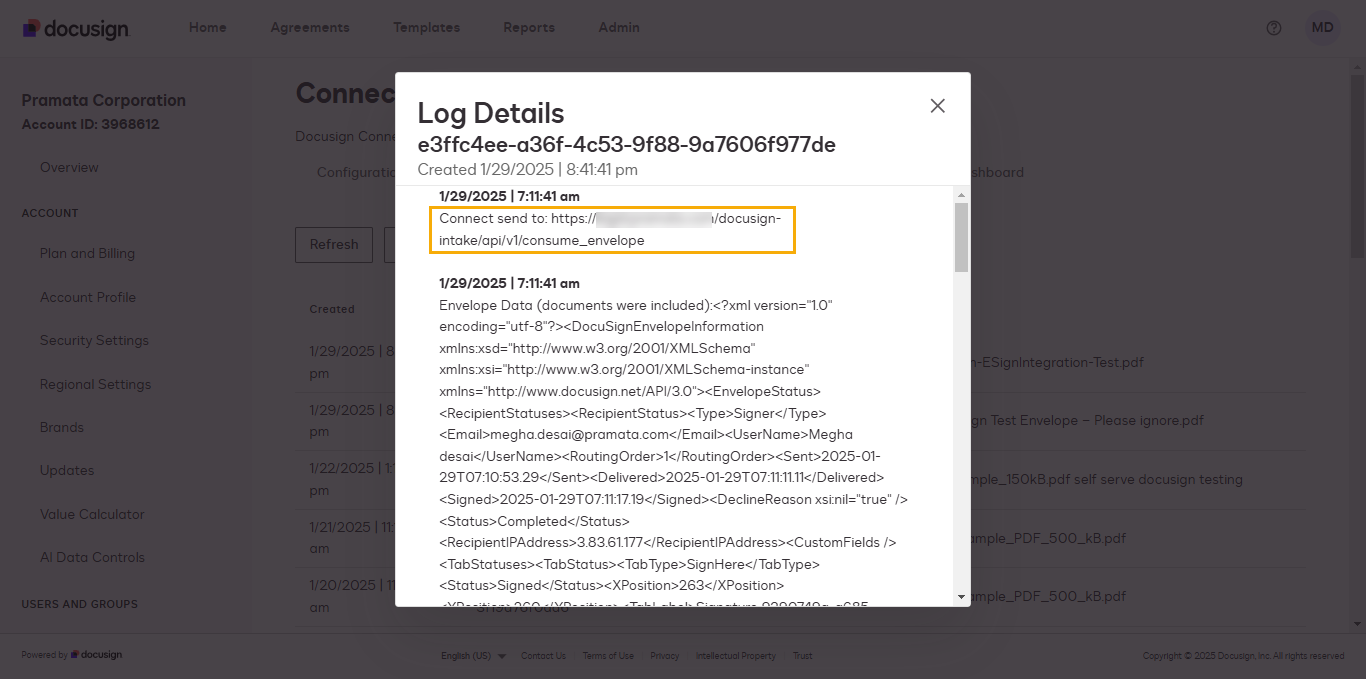
Task: Open the Terms of Use footer link
Action: click(x=608, y=656)
